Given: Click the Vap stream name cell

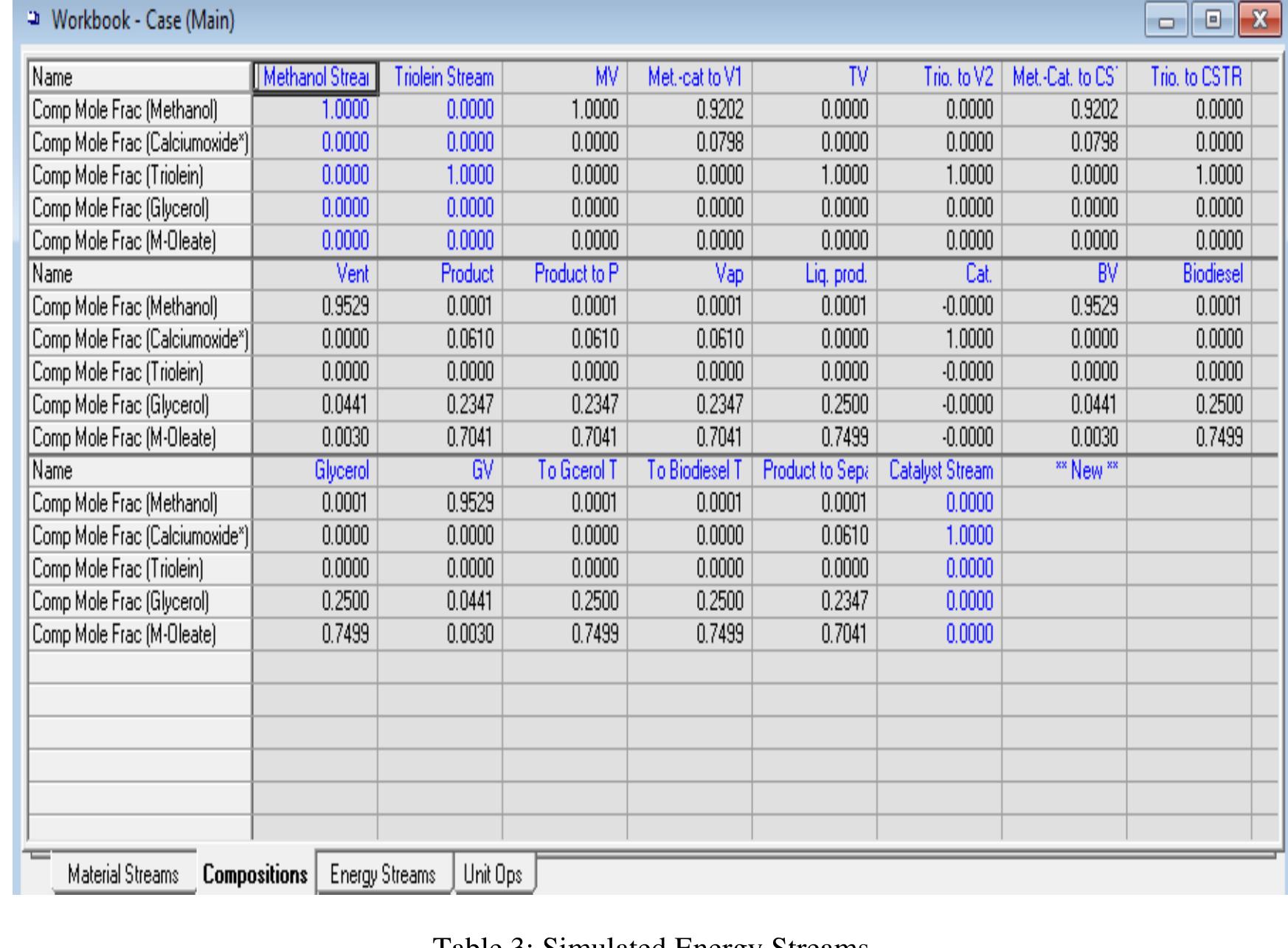Looking at the screenshot, I should [690, 274].
